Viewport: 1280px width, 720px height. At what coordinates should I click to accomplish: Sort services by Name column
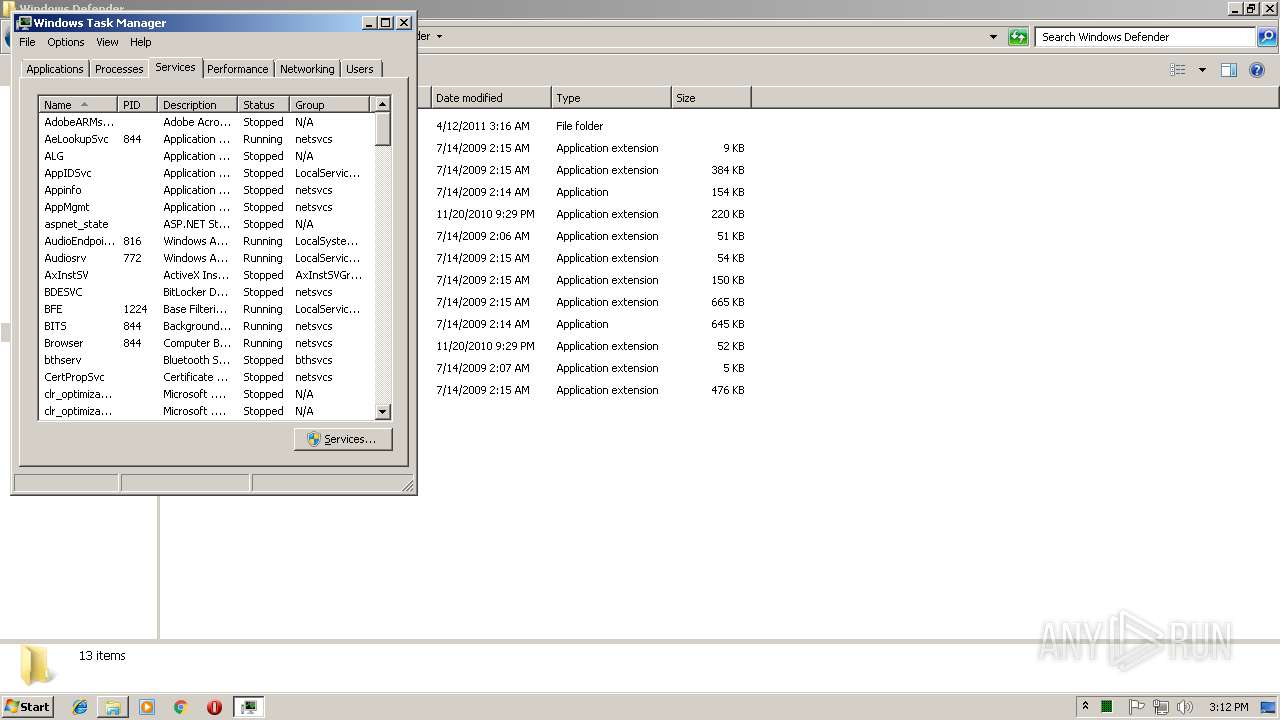(78, 105)
